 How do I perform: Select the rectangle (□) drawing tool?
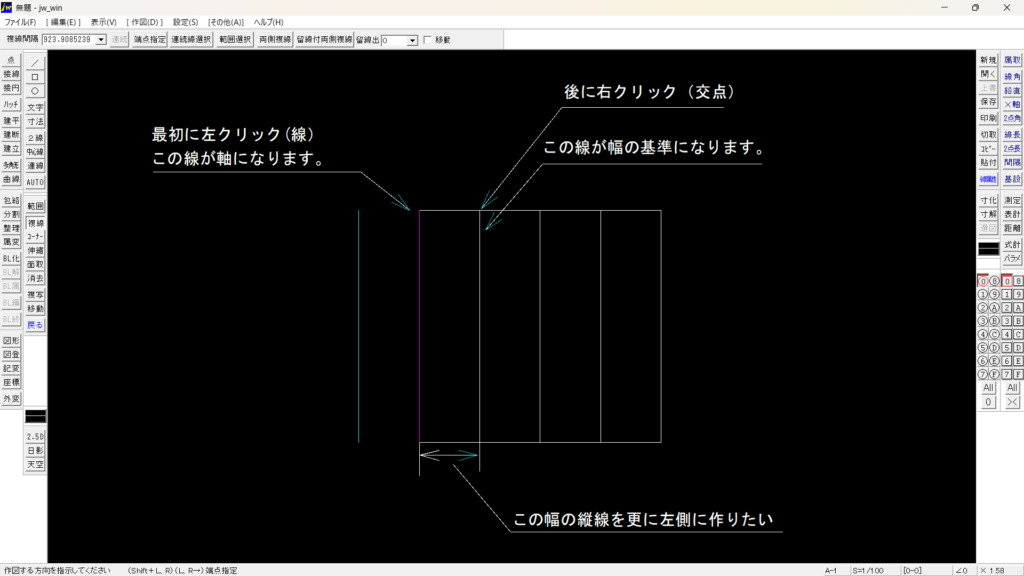click(x=35, y=76)
